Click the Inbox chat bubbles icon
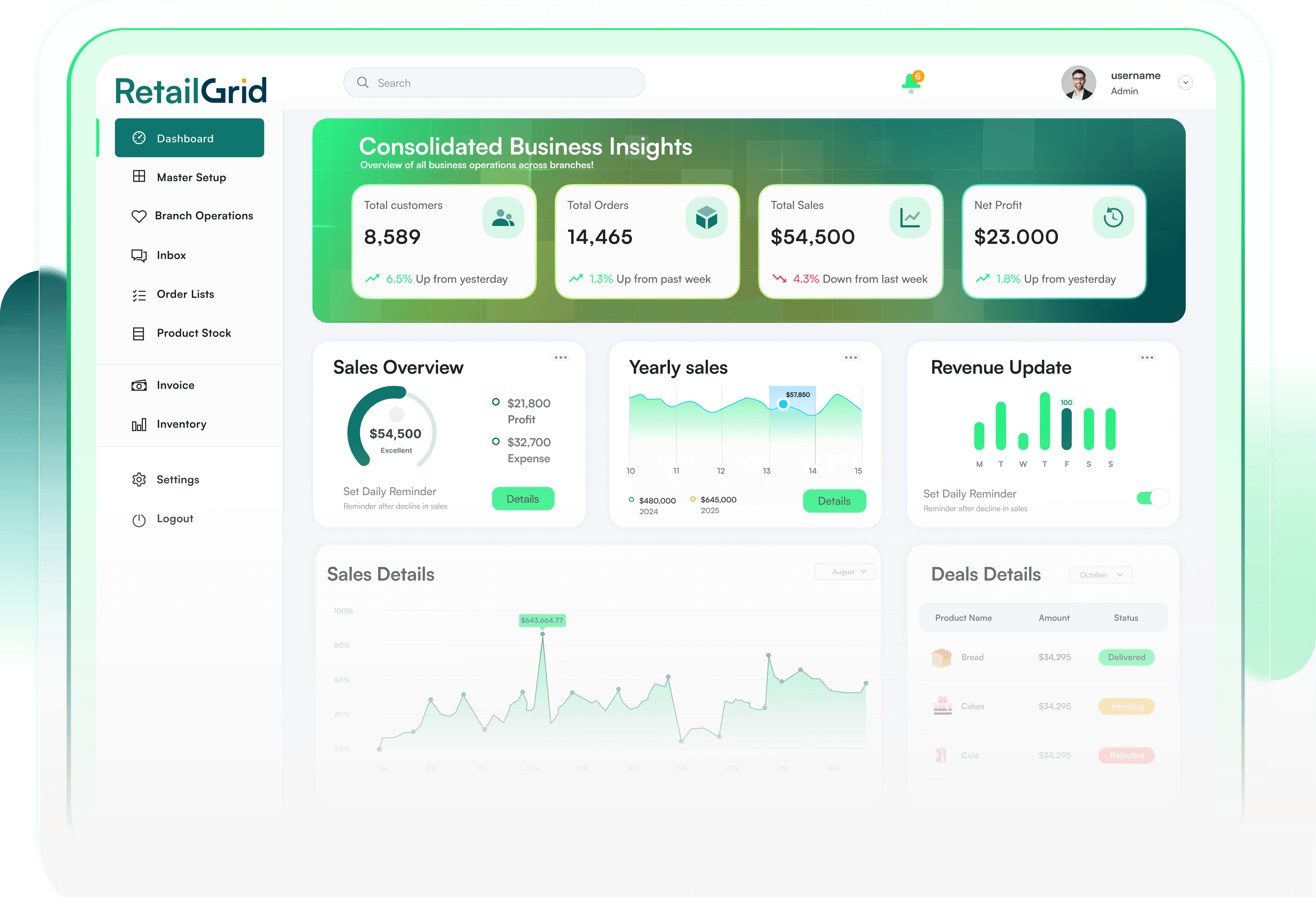This screenshot has height=897, width=1316. [139, 256]
